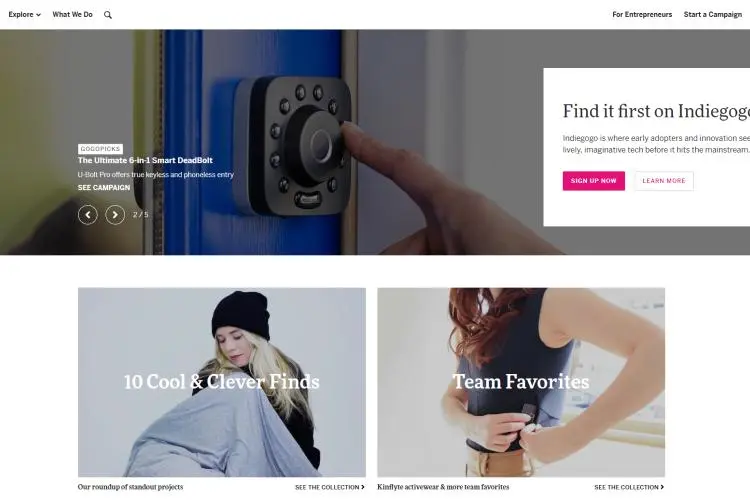This screenshot has height=500, width=750.
Task: Advance to next carousel slide
Action: point(115,215)
